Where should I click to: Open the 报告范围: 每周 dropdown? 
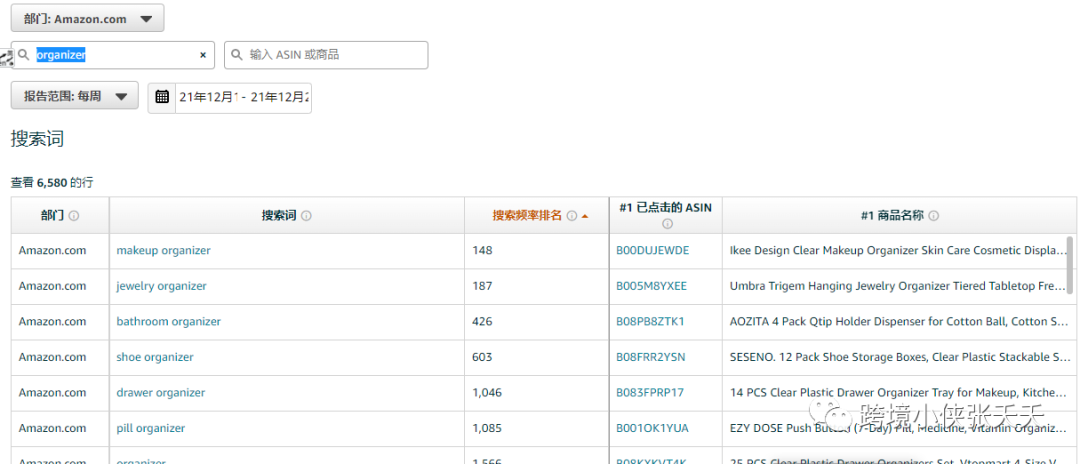pos(74,96)
